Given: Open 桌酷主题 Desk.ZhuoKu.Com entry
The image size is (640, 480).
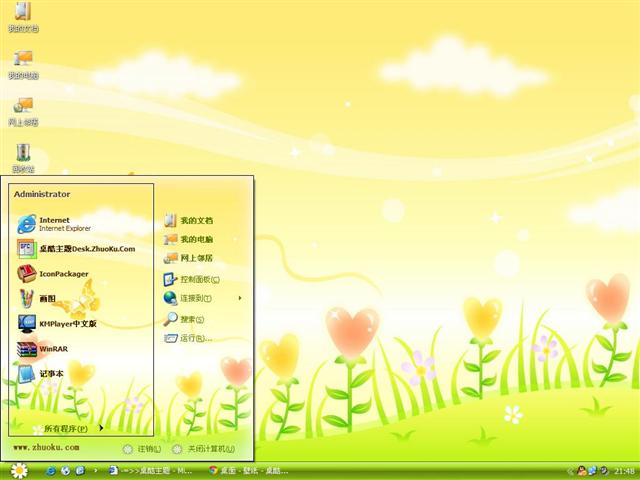Looking at the screenshot, I should point(76,249).
